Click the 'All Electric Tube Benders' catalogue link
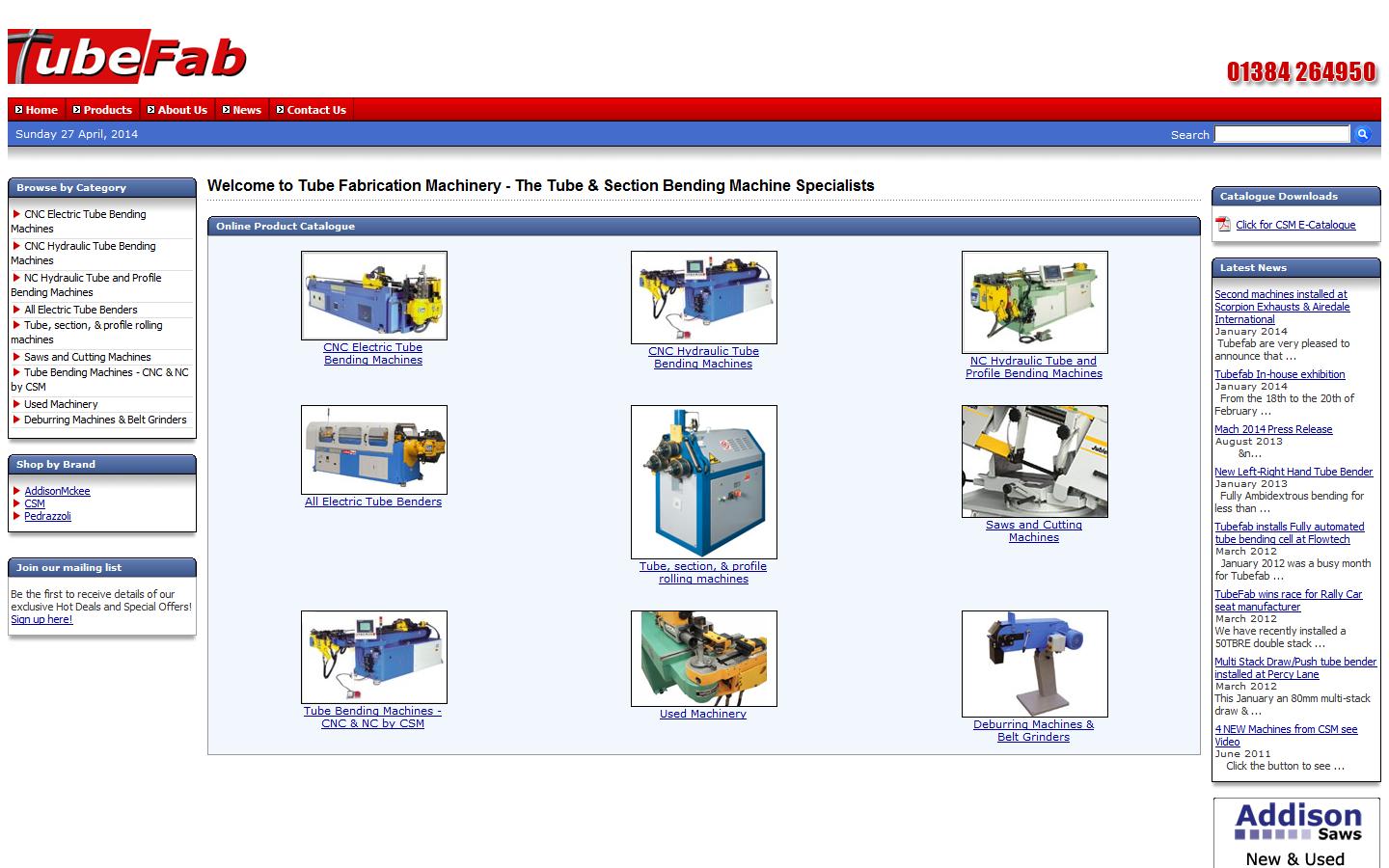This screenshot has height=868, width=1389. 373,502
